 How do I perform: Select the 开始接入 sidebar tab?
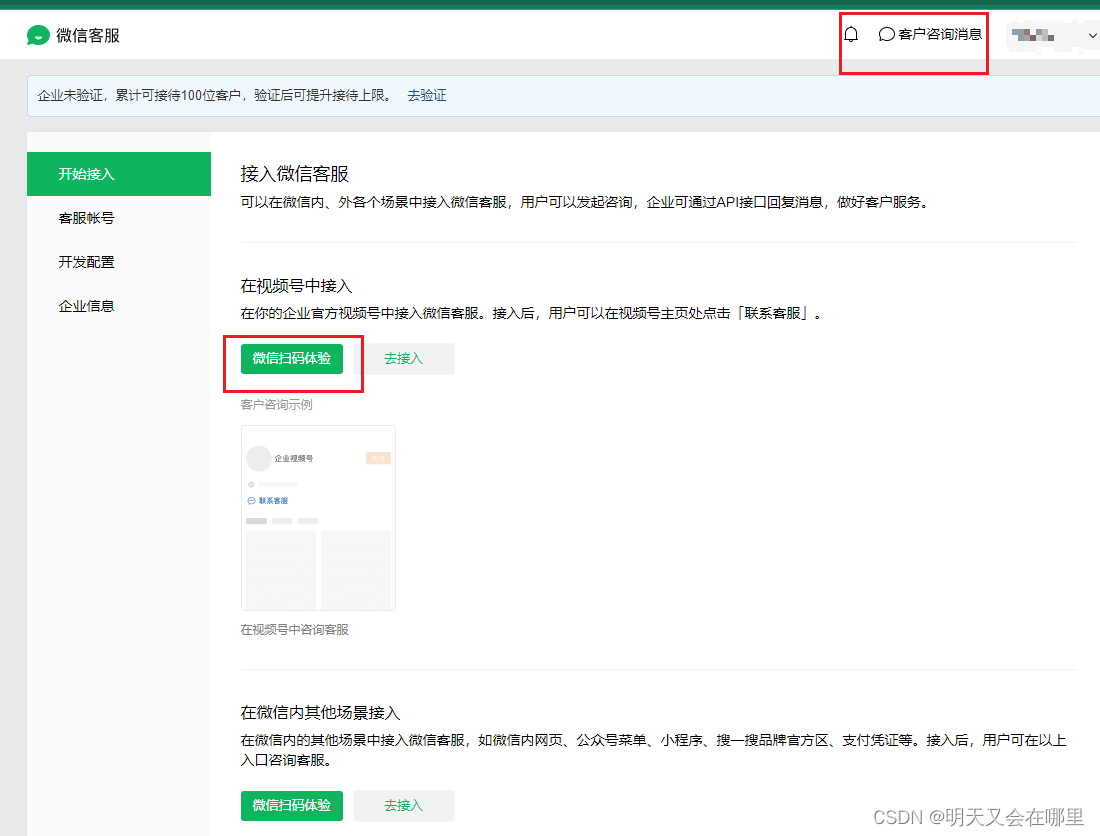[x=119, y=174]
